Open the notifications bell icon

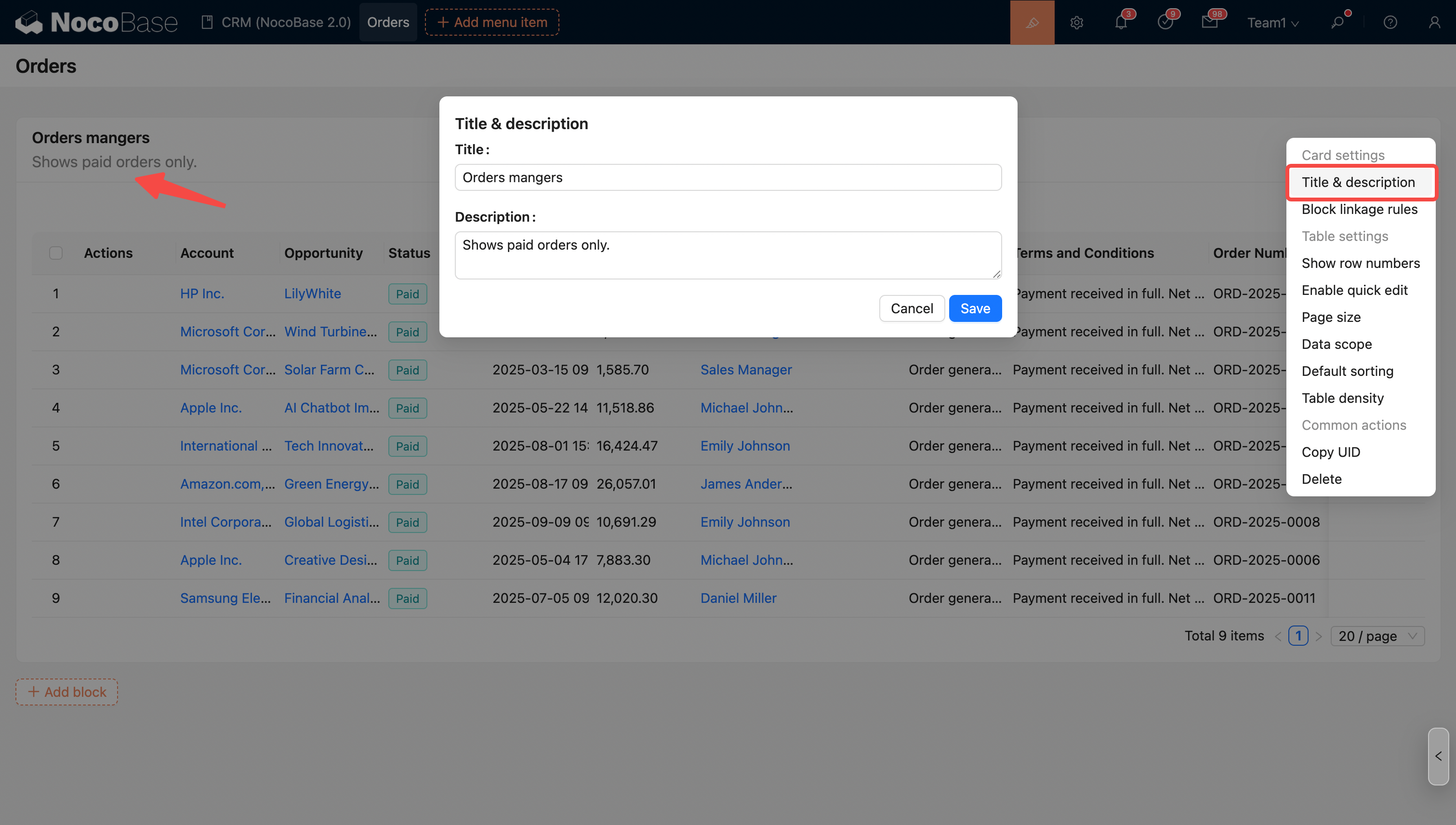point(1121,22)
